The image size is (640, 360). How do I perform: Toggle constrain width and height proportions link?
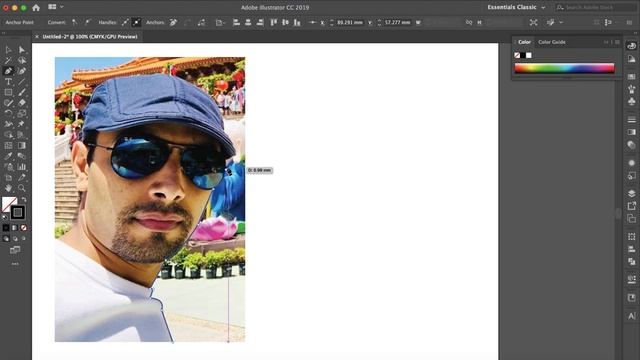coord(469,22)
